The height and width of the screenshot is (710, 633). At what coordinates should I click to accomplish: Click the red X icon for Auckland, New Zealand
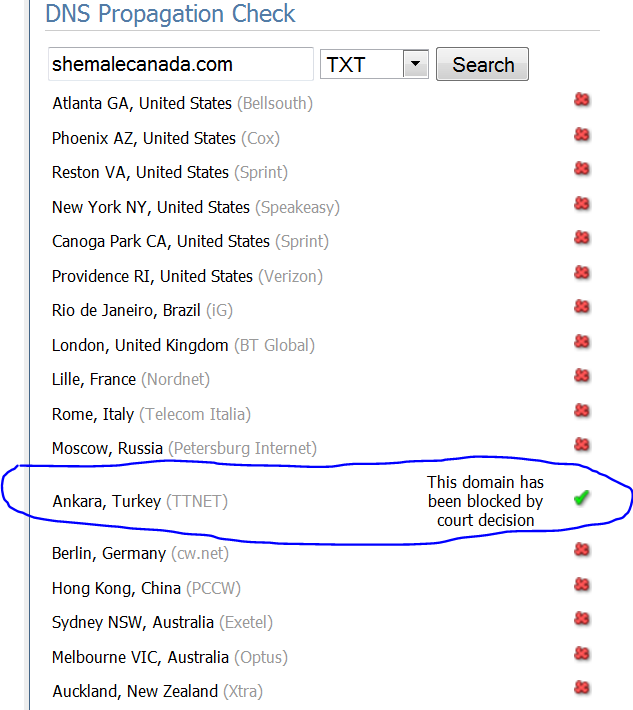click(581, 688)
